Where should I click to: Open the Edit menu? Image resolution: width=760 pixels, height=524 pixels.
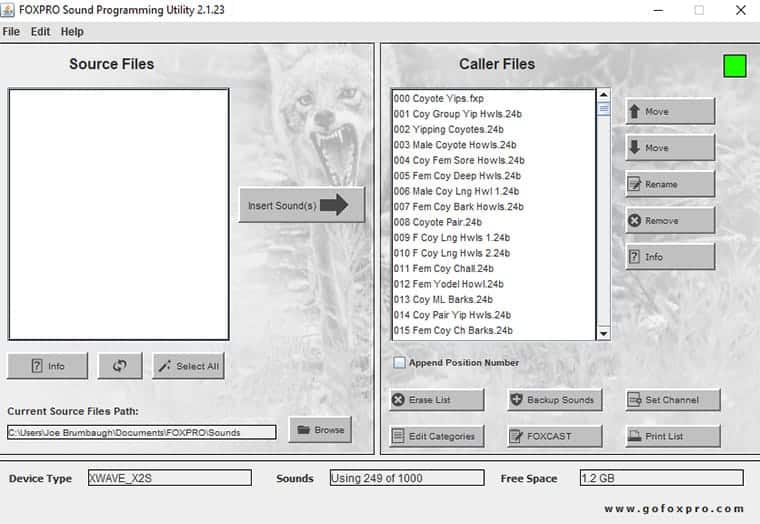click(40, 32)
